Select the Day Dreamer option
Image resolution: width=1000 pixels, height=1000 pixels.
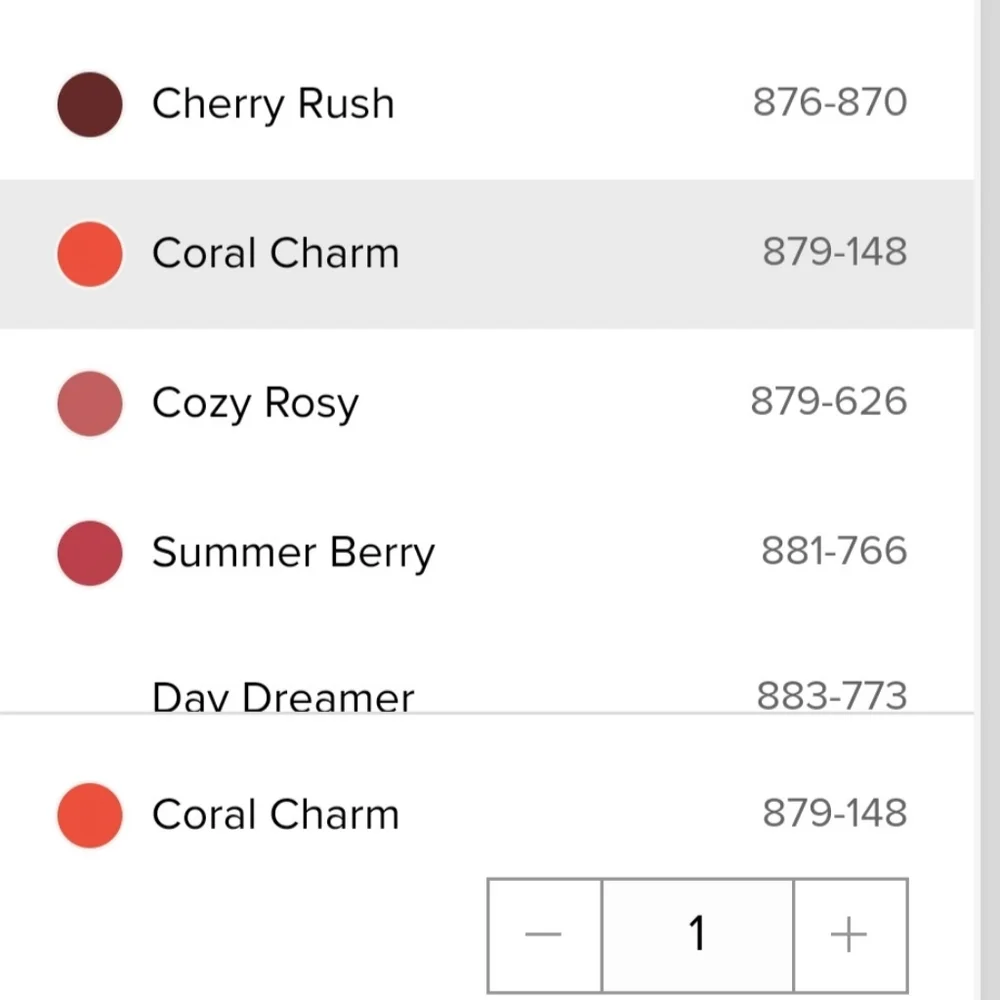283,696
